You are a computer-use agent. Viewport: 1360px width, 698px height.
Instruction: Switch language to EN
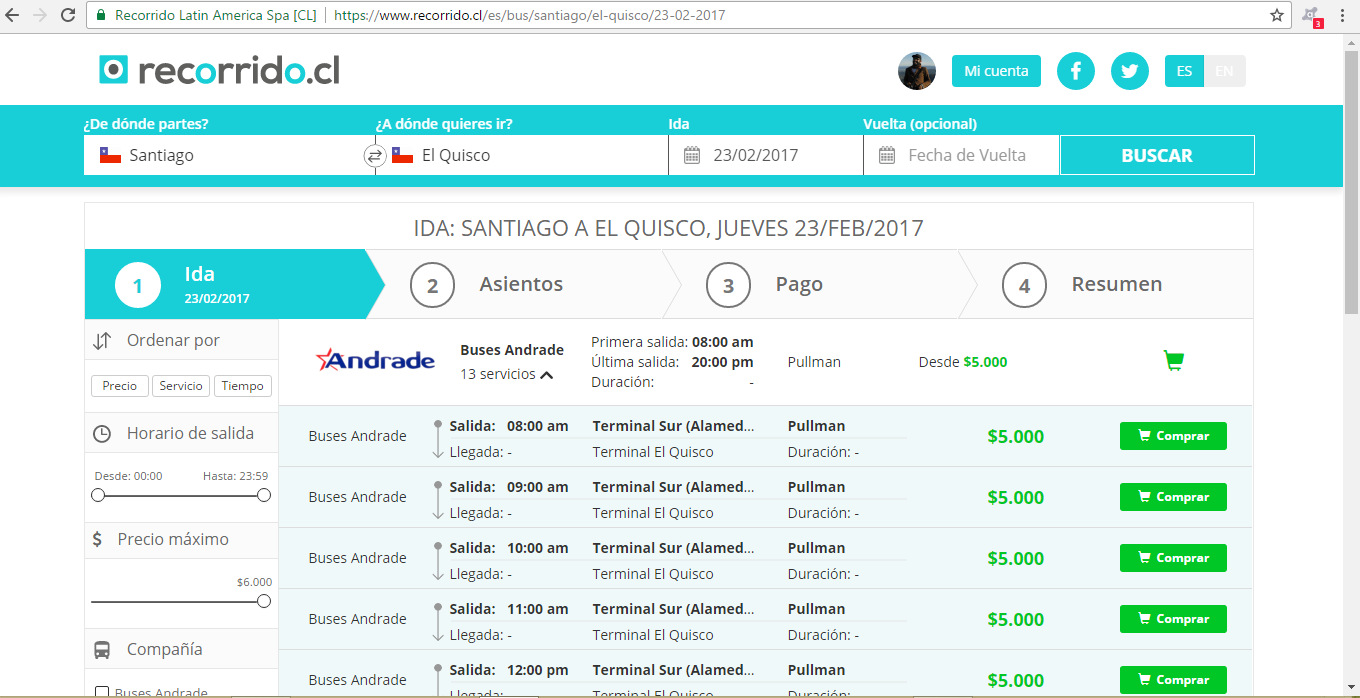(x=1224, y=71)
